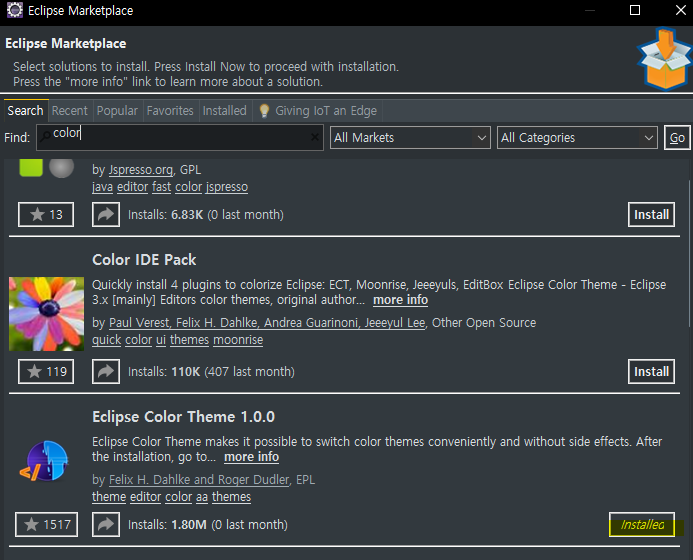Star the Color IDE Pack (119)
Screen dimensions: 693x560
(x=46, y=371)
